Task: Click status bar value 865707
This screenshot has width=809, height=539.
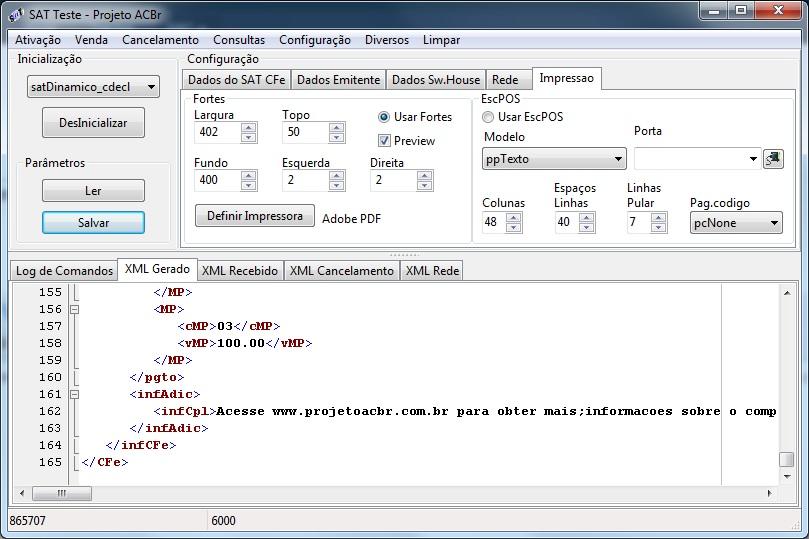Action: coord(27,520)
